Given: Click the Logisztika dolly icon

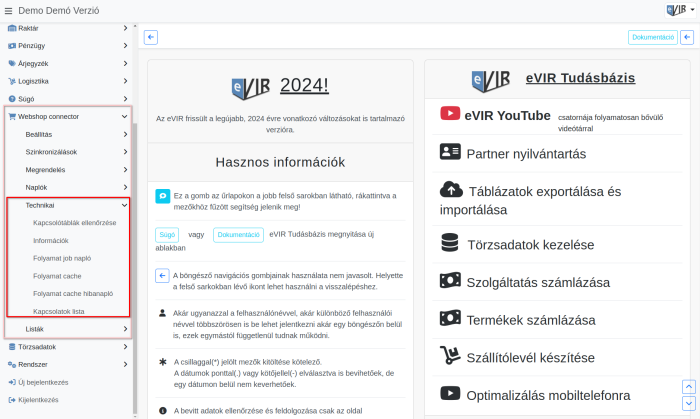Looking at the screenshot, I should [12, 81].
